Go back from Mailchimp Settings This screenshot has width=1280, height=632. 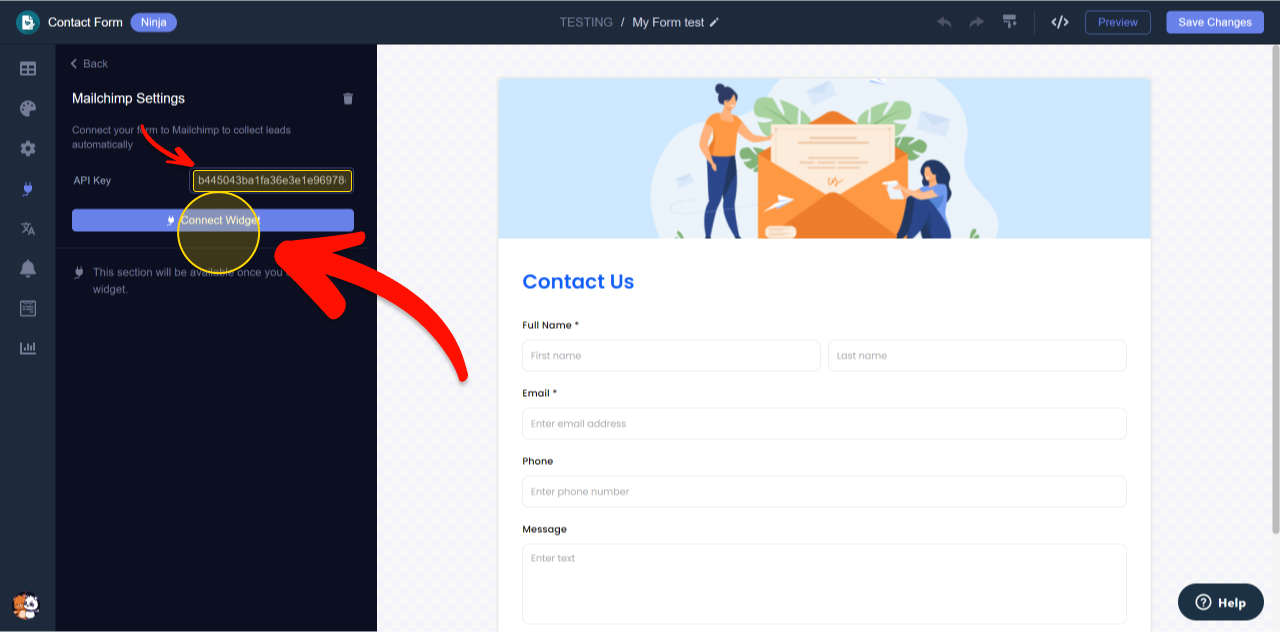pyautogui.click(x=89, y=64)
